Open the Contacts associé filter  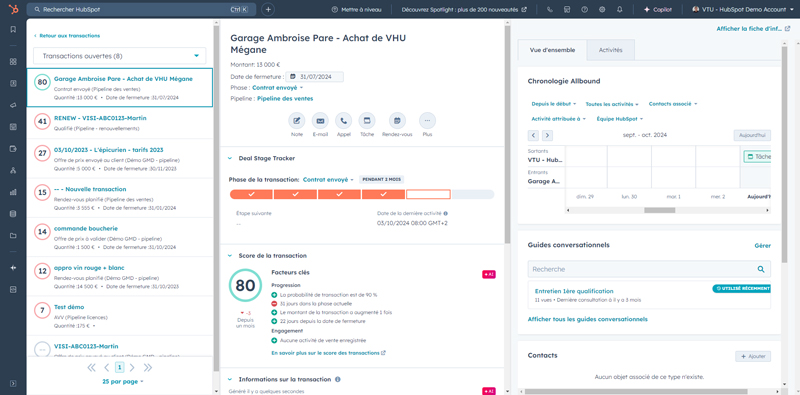point(672,104)
